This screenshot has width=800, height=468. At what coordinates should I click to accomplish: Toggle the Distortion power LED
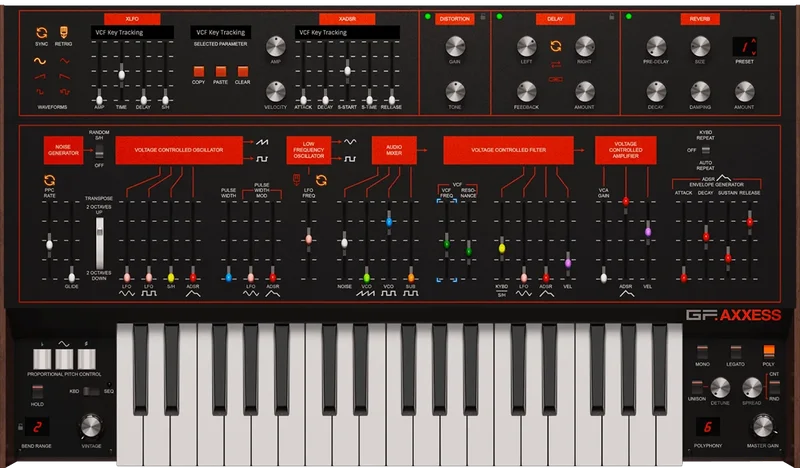point(428,17)
